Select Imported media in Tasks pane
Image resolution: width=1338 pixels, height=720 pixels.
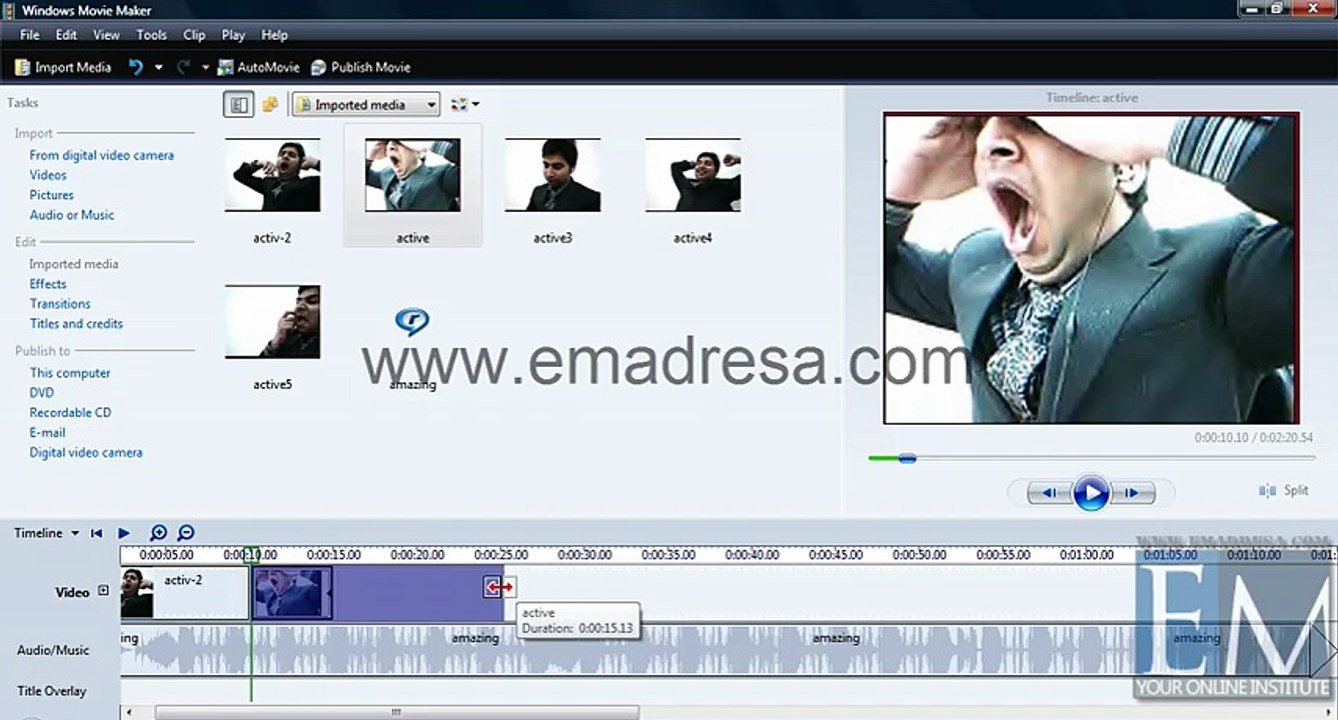point(73,264)
